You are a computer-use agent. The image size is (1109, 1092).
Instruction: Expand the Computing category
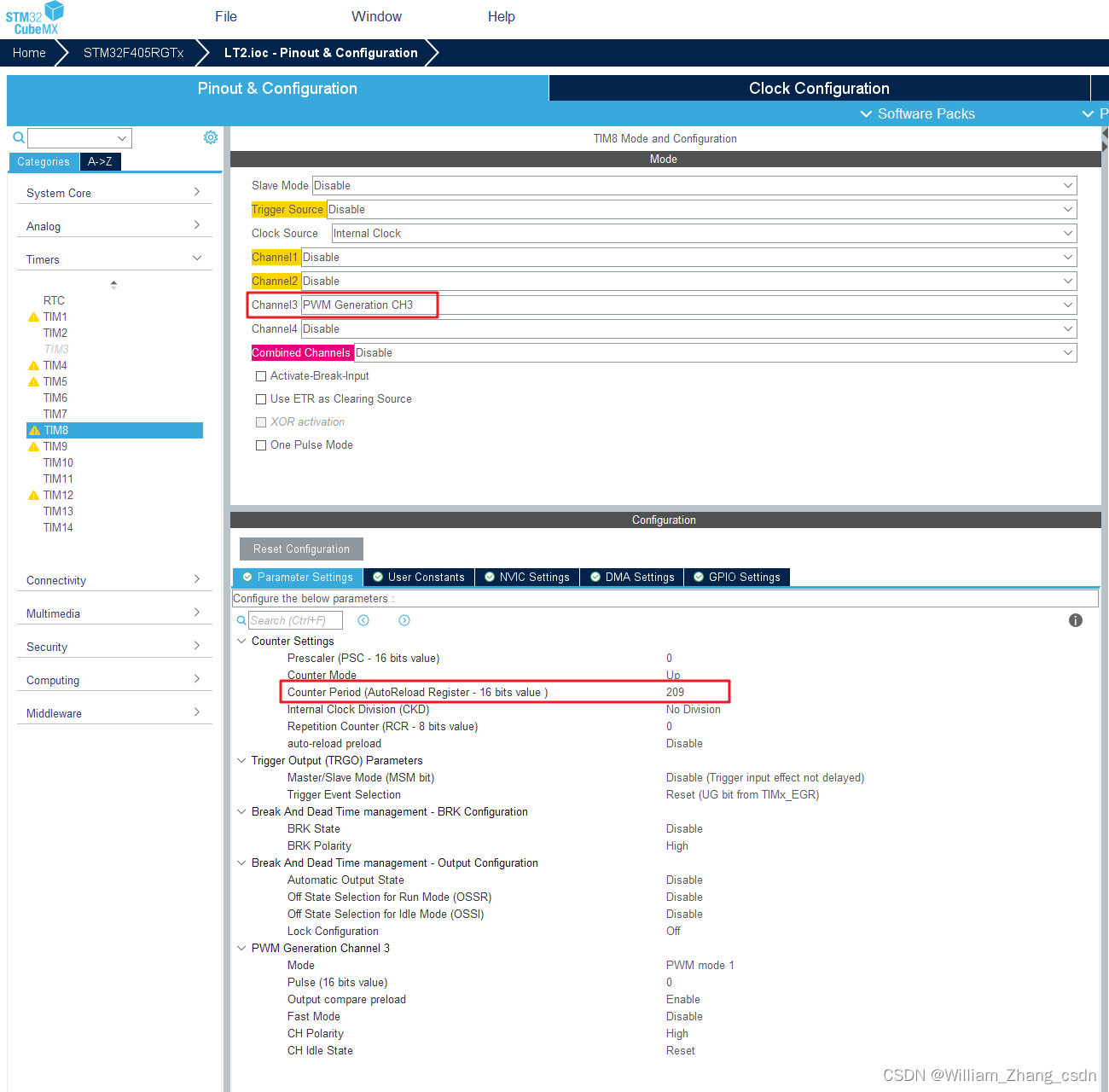tap(114, 680)
